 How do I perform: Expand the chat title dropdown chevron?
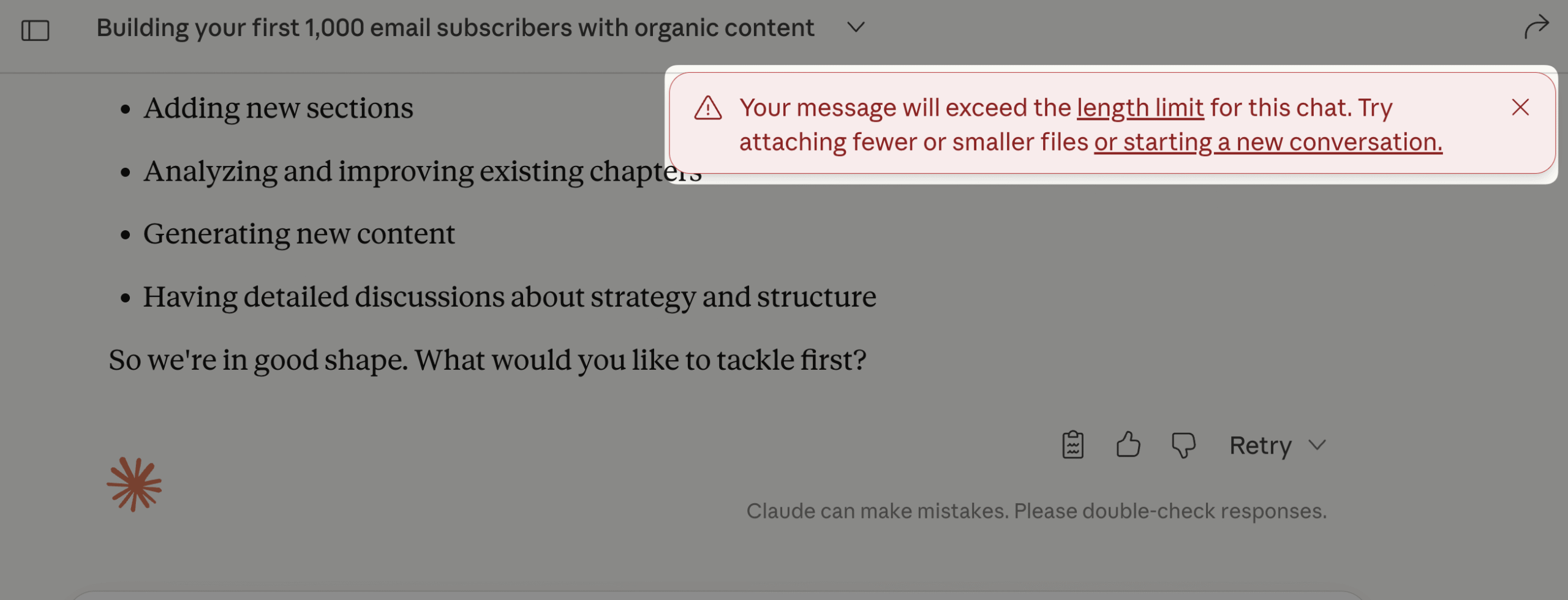point(856,28)
